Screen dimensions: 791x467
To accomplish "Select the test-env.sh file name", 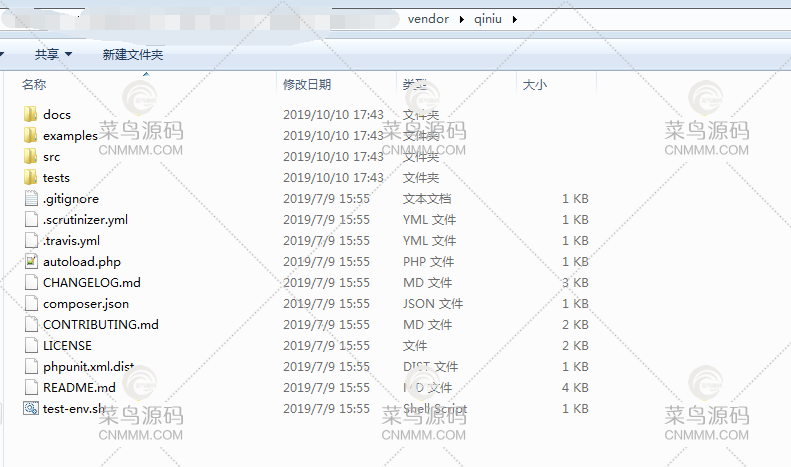I will click(x=74, y=408).
